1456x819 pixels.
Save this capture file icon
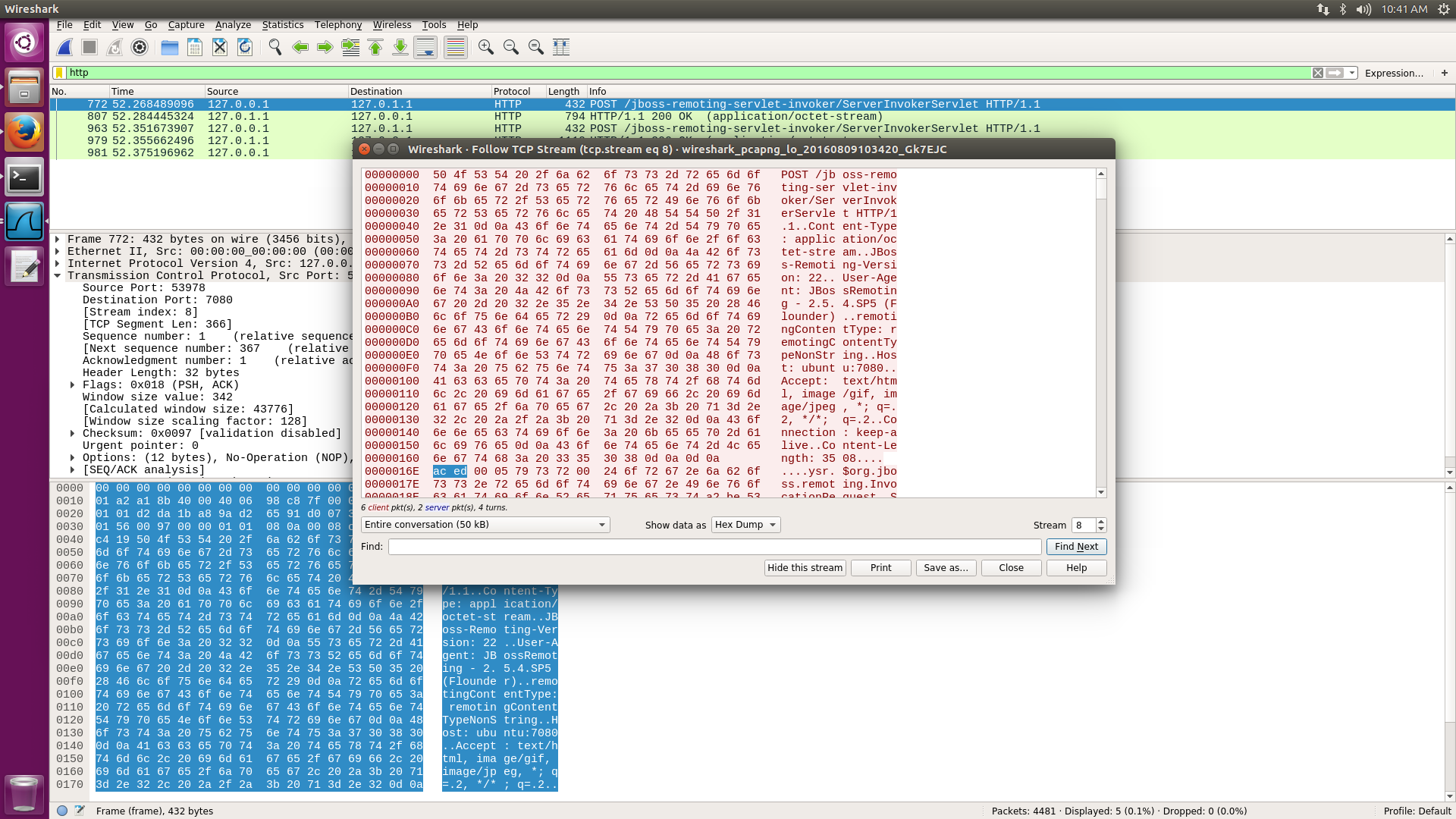point(195,48)
